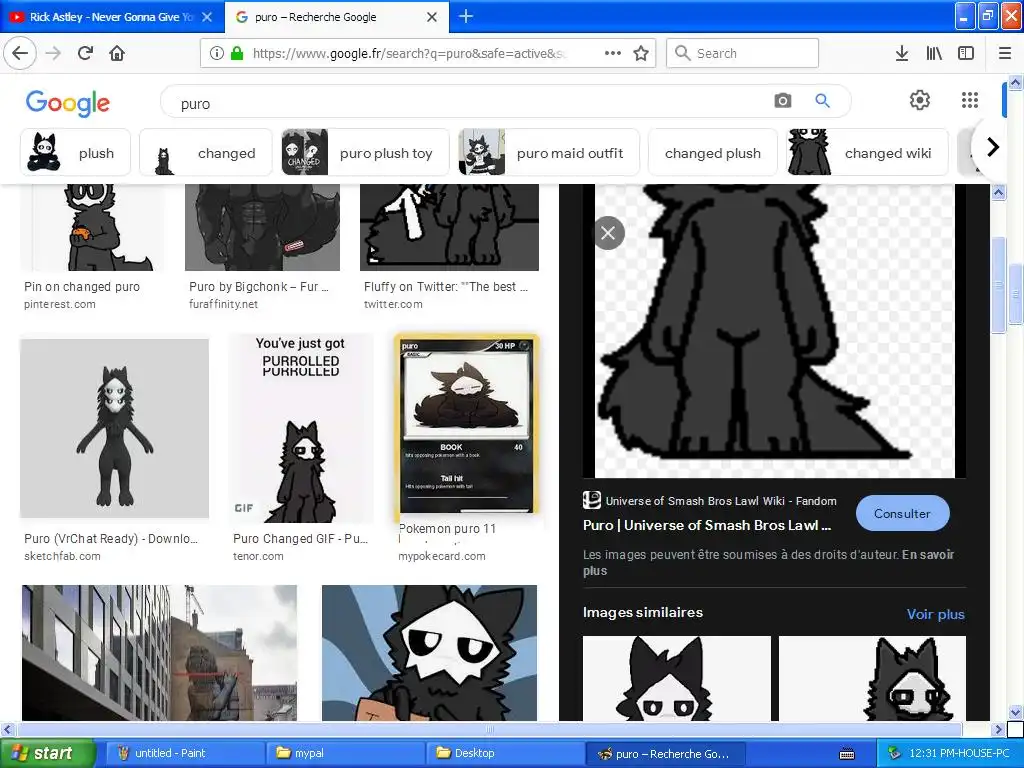Open 'Desktop' folder from taskbar
The image size is (1024, 768).
[x=506, y=753]
